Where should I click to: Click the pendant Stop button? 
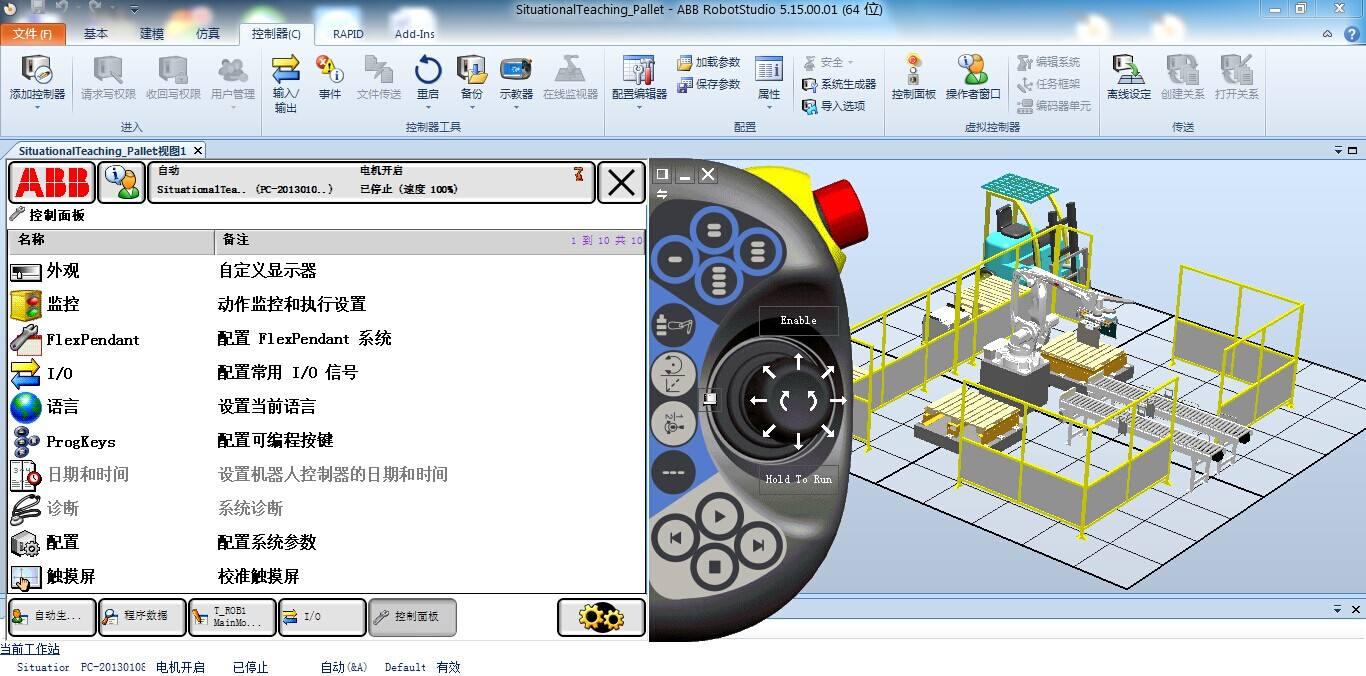pos(714,567)
